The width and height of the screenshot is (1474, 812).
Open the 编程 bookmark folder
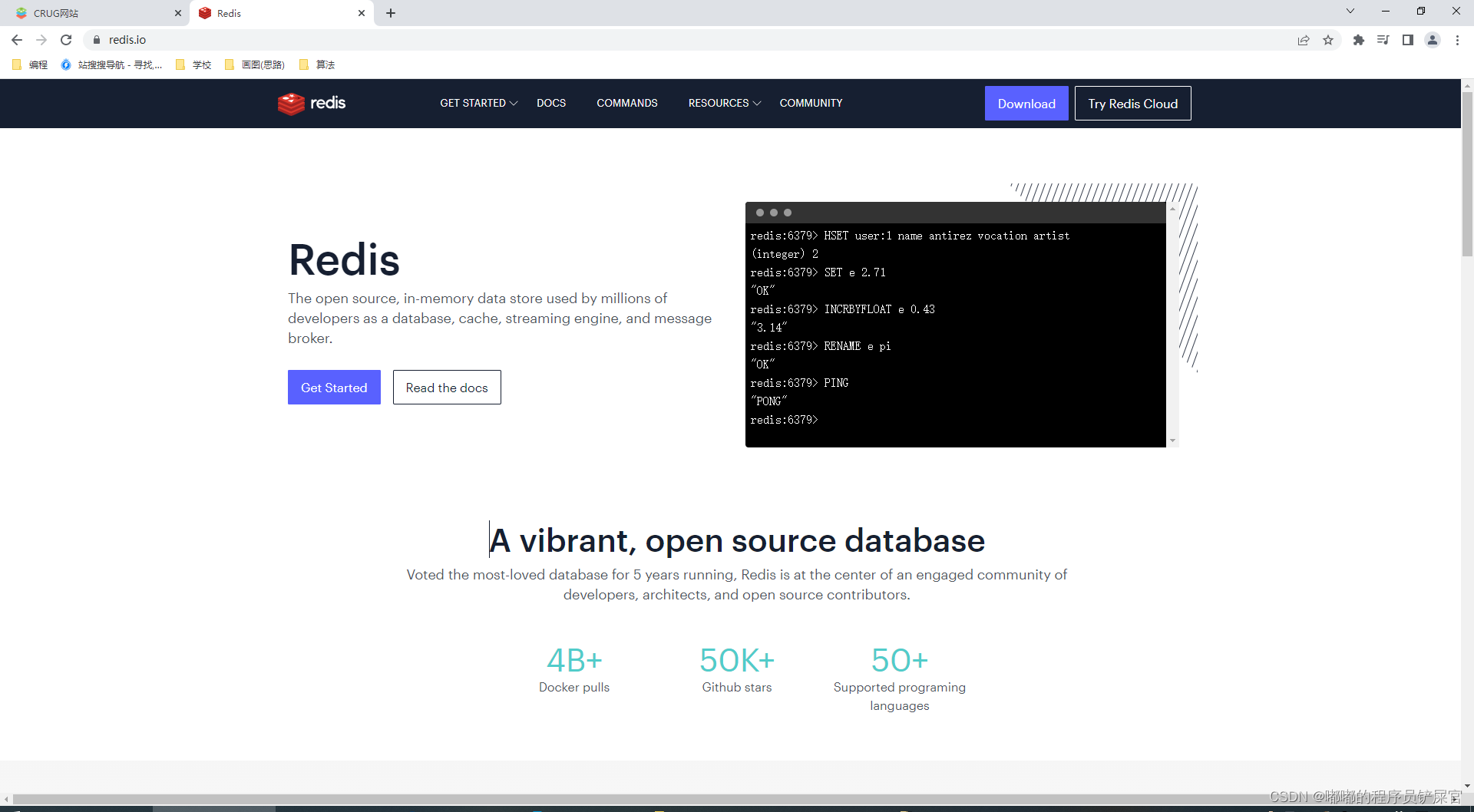[30, 64]
